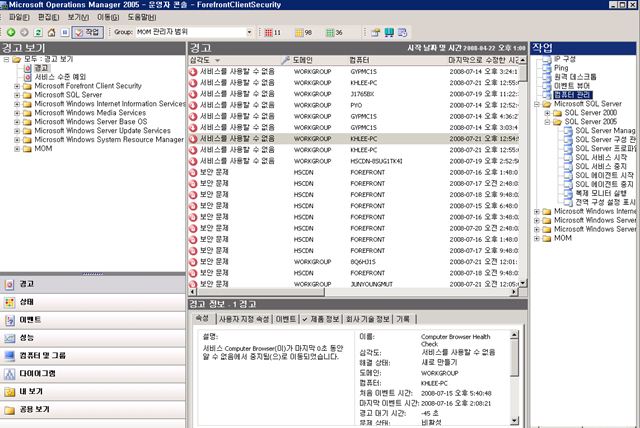Expand Microsoft Windows Media Services node
Screen dimensions: 640x428
pyautogui.click(x=17, y=113)
